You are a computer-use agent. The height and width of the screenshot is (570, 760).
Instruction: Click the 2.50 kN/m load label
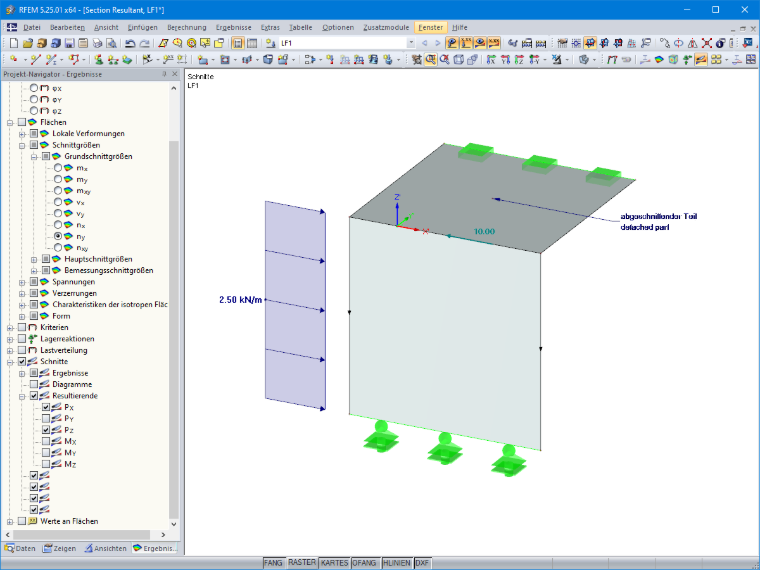tap(240, 300)
